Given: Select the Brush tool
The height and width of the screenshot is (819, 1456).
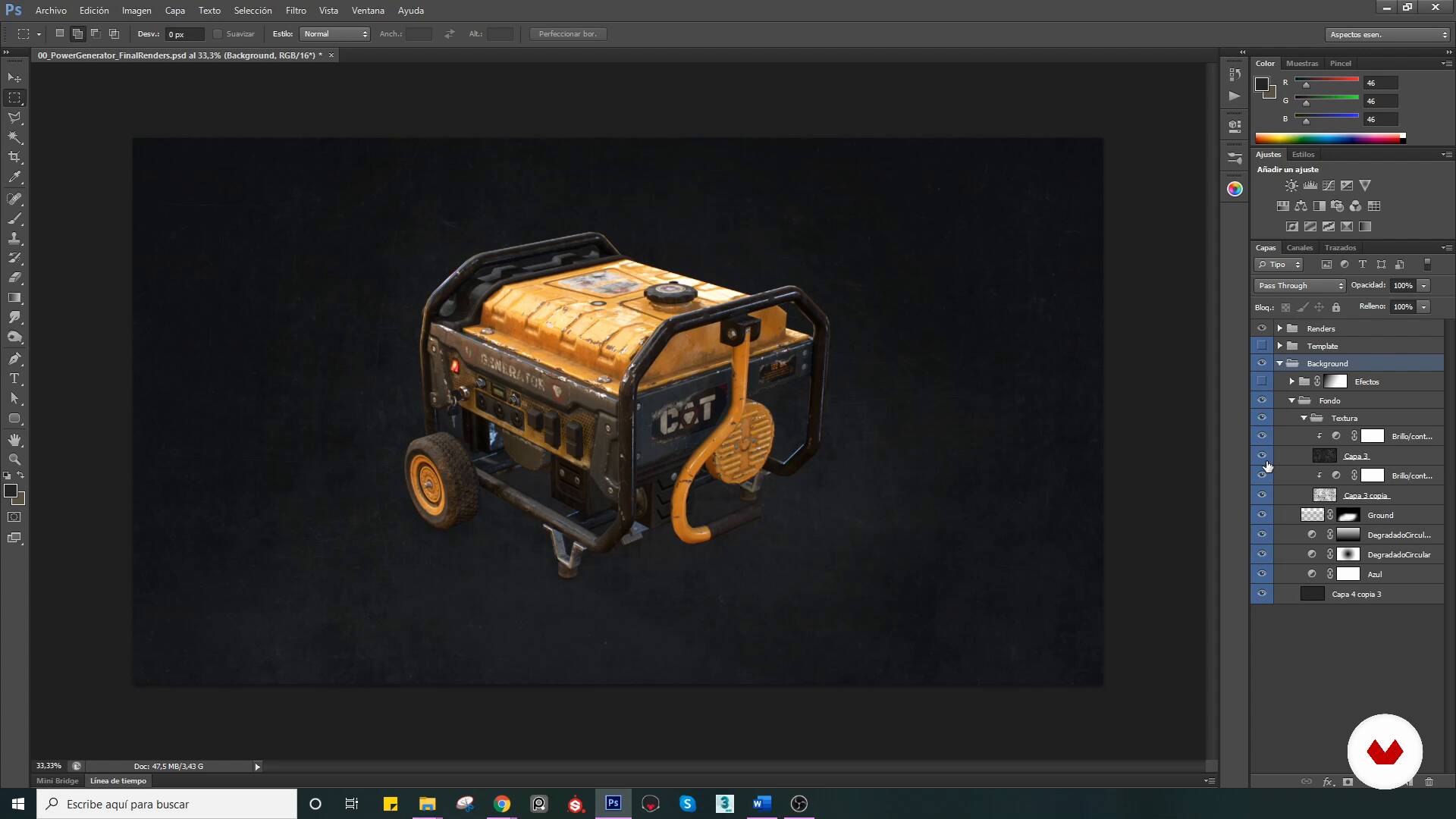Looking at the screenshot, I should pos(14,218).
